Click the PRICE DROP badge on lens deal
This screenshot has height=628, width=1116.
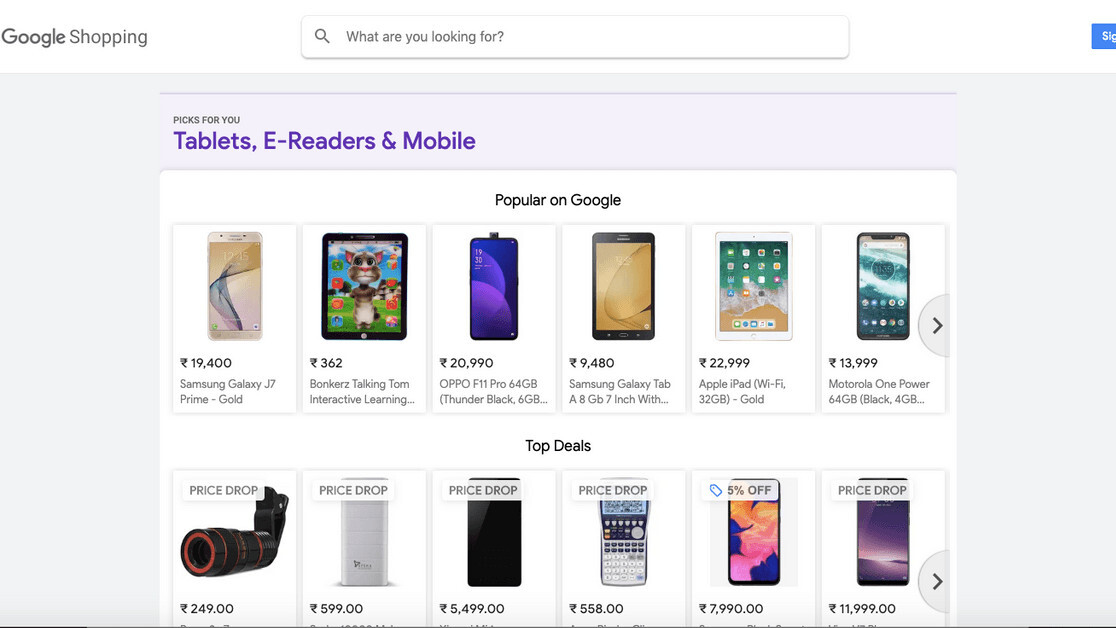tap(224, 491)
